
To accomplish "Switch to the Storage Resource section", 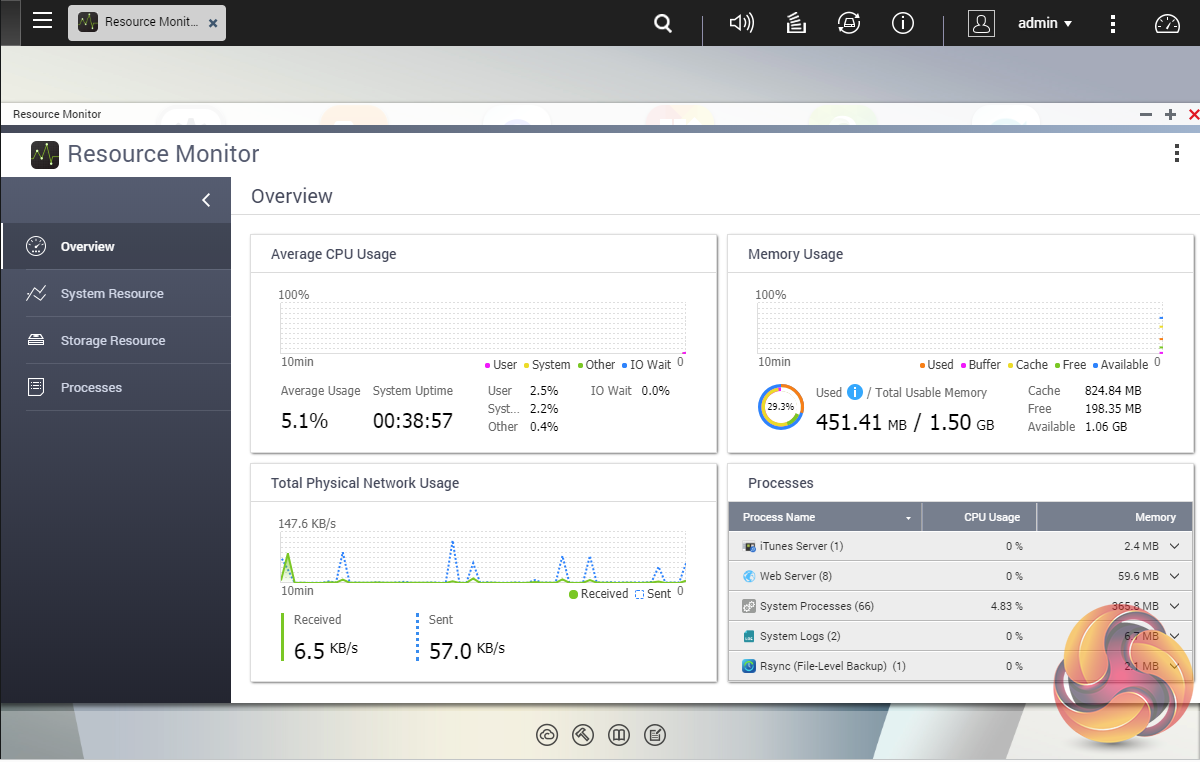I will [x=113, y=341].
